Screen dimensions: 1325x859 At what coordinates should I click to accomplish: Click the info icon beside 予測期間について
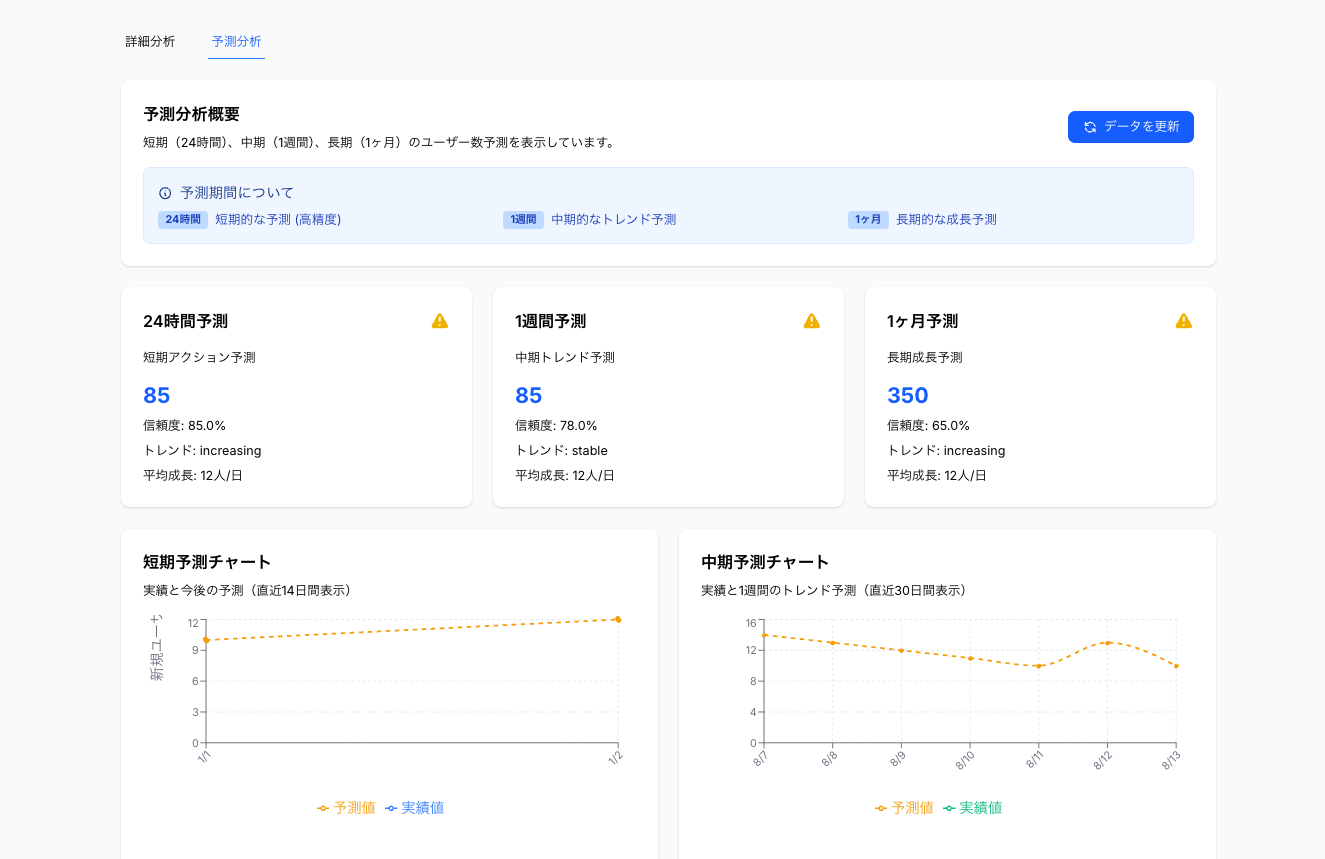(165, 193)
